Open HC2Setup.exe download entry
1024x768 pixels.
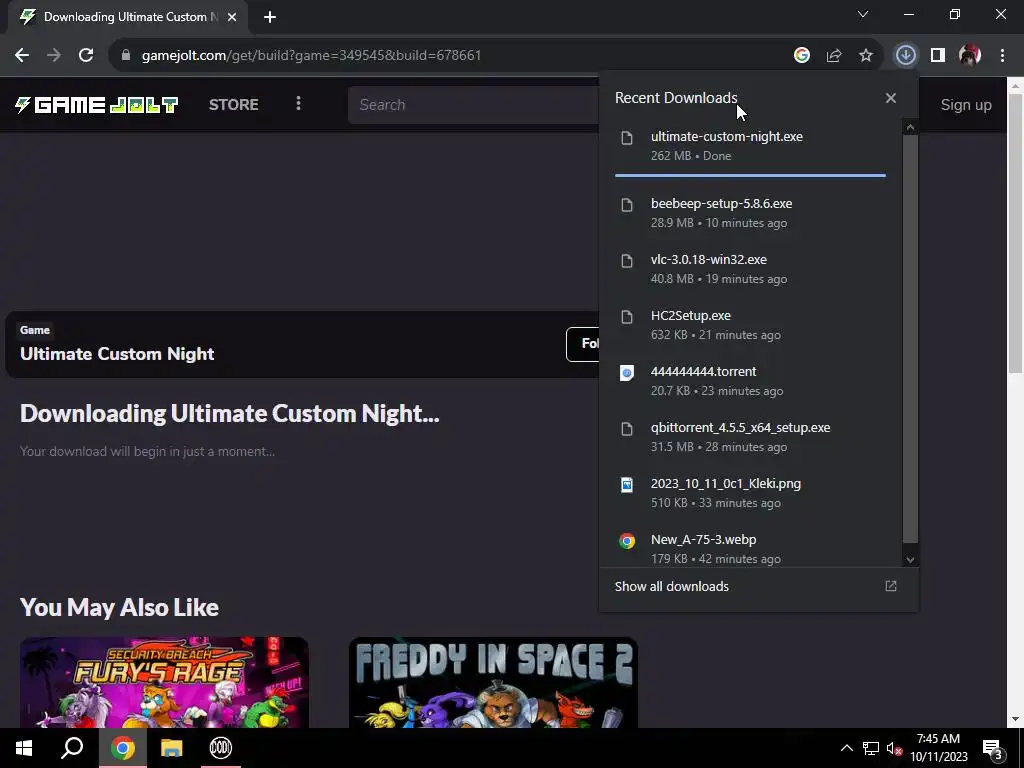pyautogui.click(x=750, y=325)
